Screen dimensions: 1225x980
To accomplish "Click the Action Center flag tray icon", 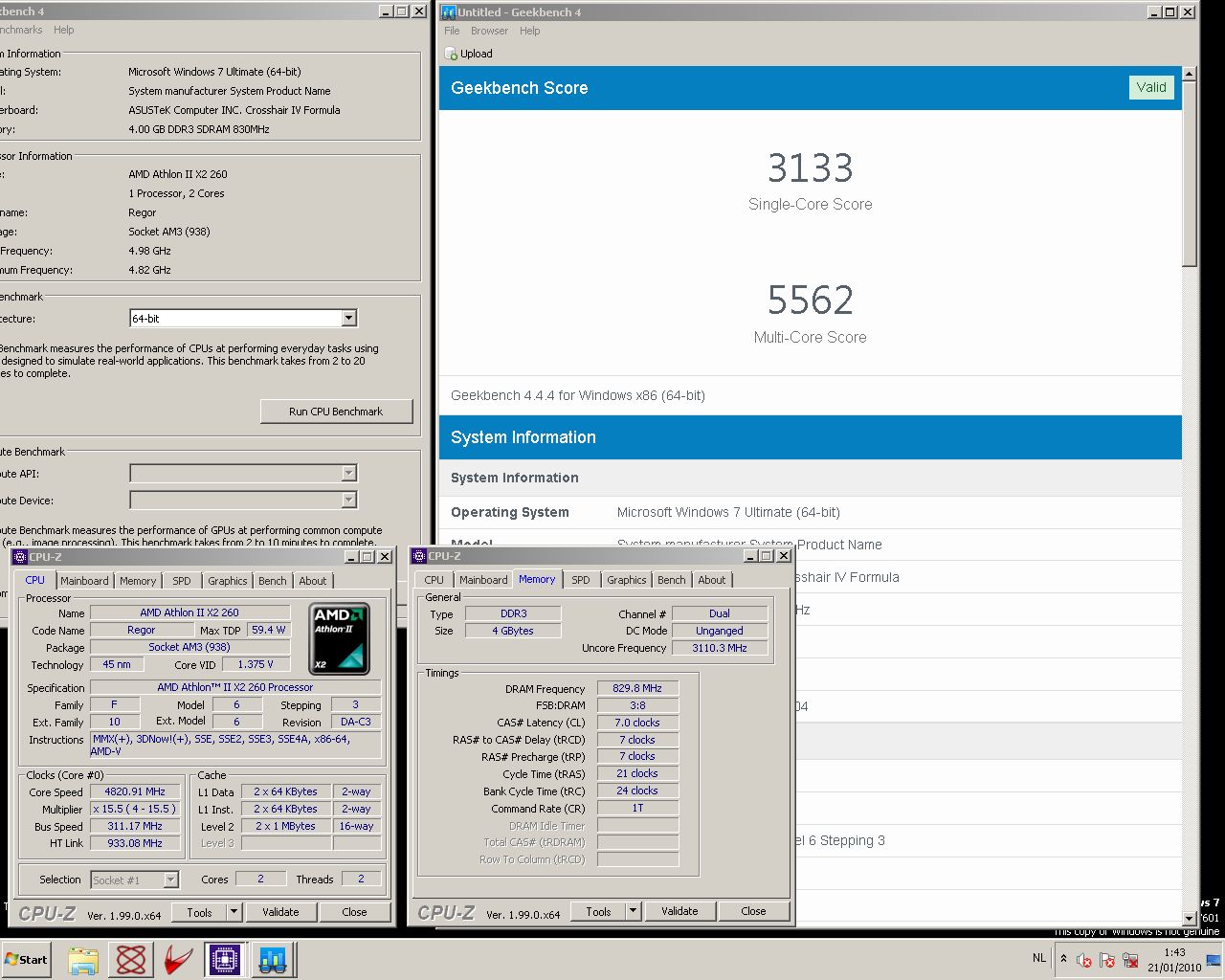I will 1107,960.
